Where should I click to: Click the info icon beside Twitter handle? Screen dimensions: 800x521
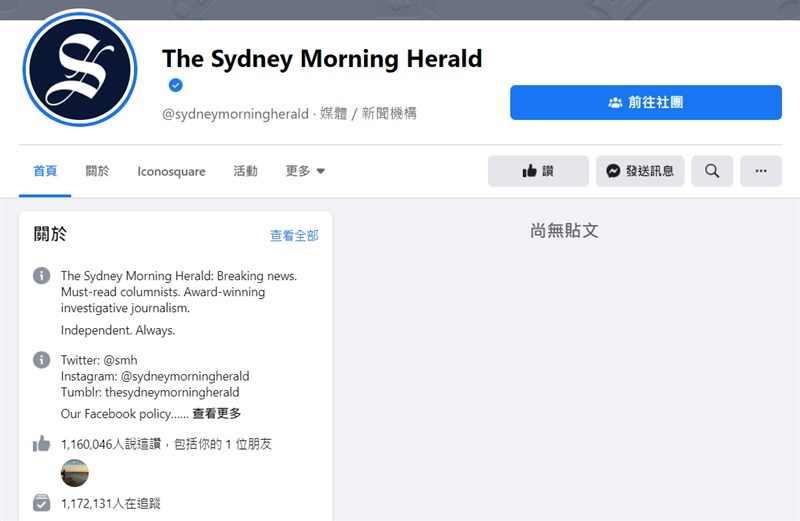coord(41,360)
